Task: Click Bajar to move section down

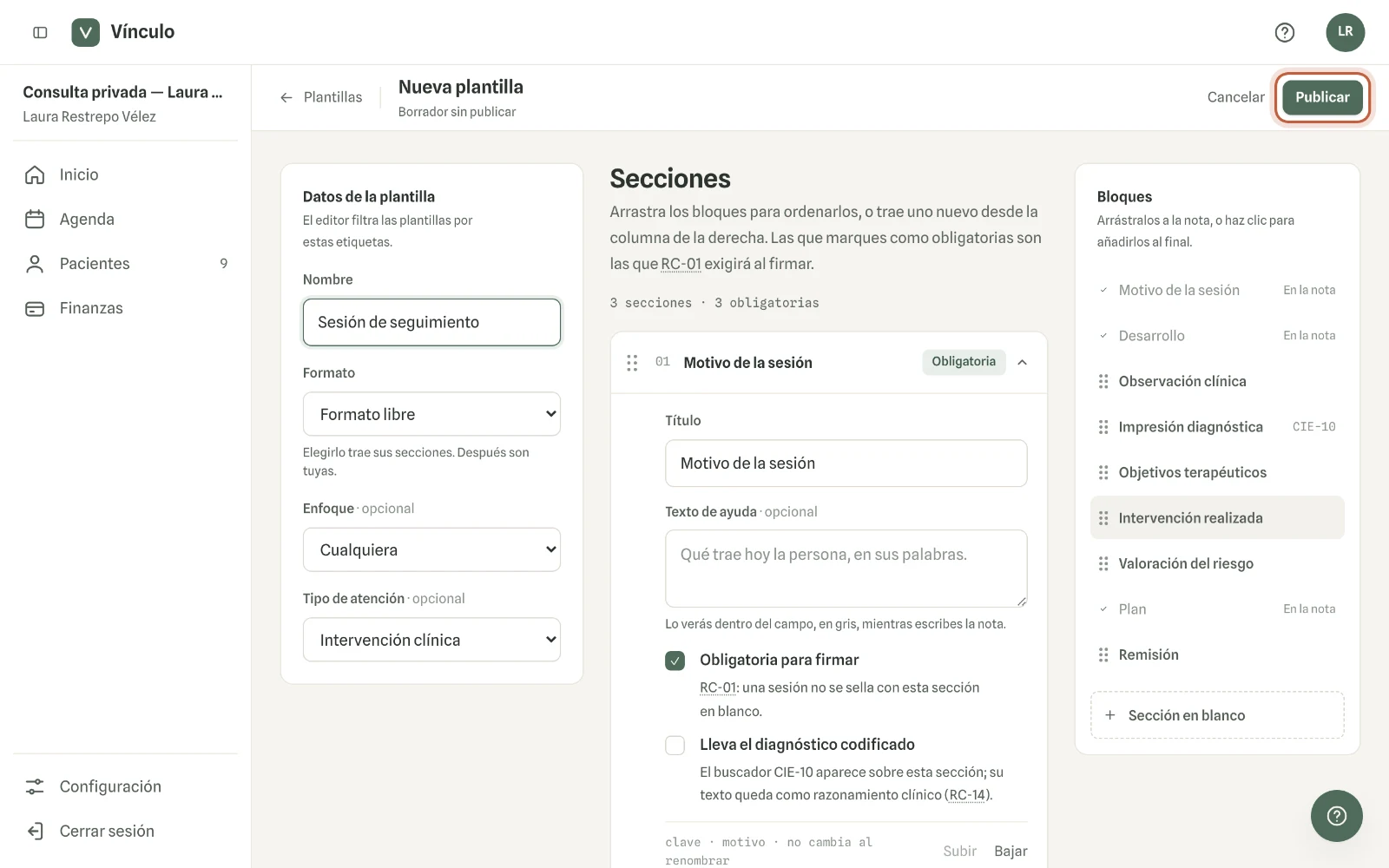Action: pos(1010,851)
